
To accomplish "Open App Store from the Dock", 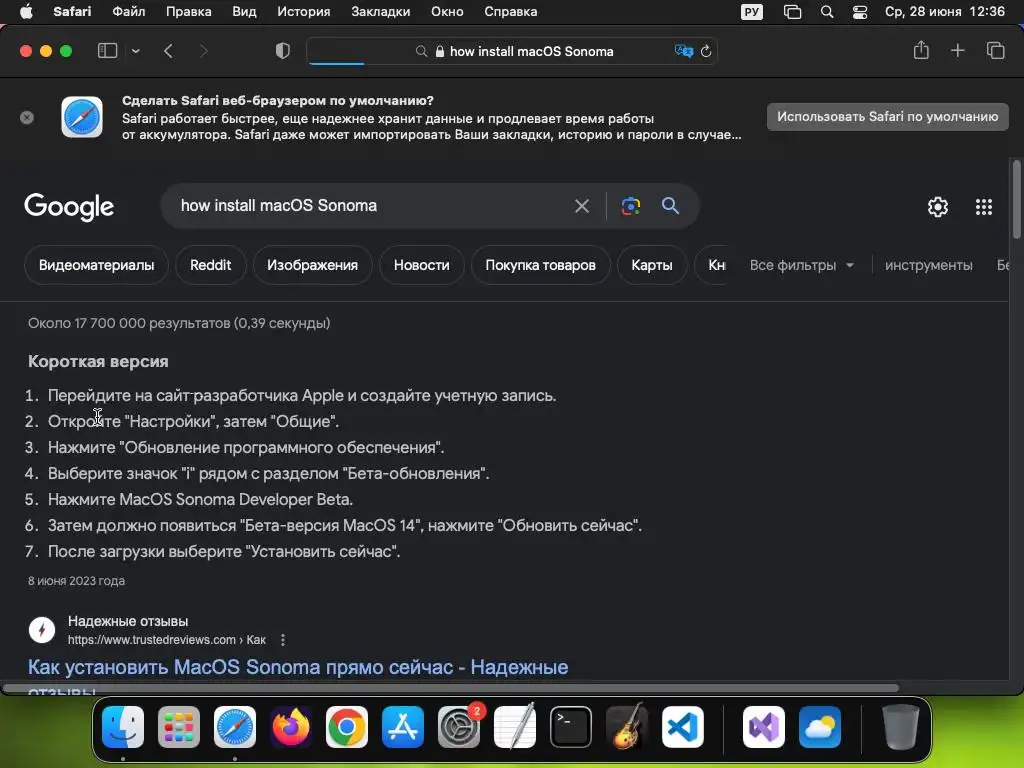I will click(x=403, y=726).
